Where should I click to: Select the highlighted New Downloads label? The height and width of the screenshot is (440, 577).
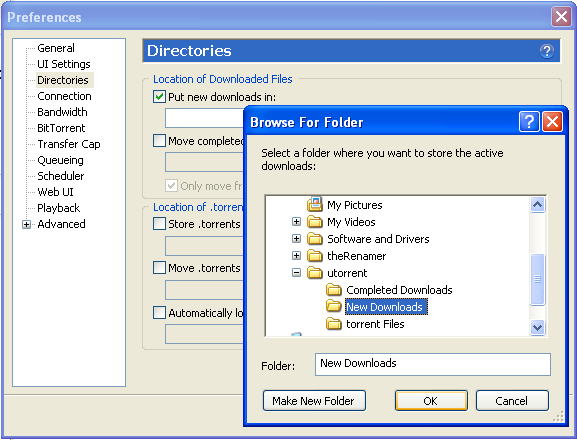[x=386, y=306]
